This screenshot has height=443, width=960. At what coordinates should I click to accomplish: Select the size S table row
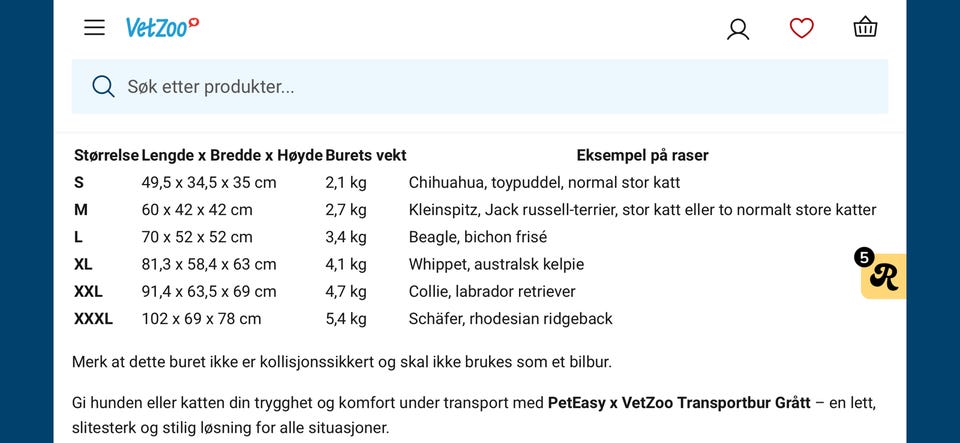tap(475, 182)
